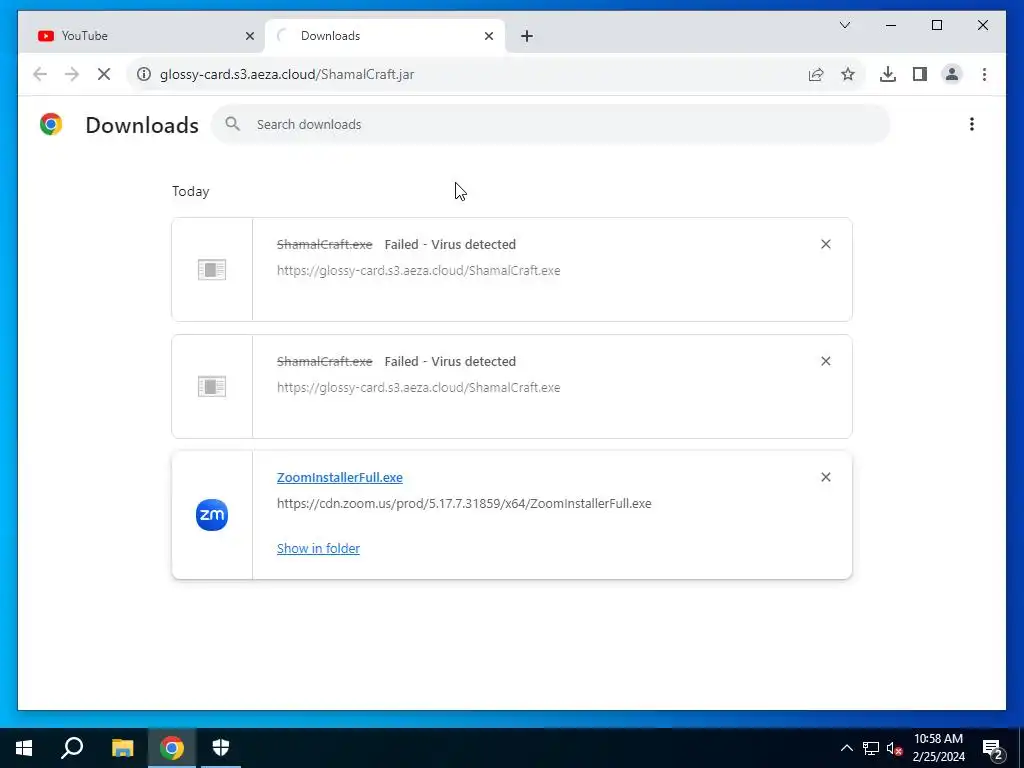Open network status tray icon

point(871,748)
